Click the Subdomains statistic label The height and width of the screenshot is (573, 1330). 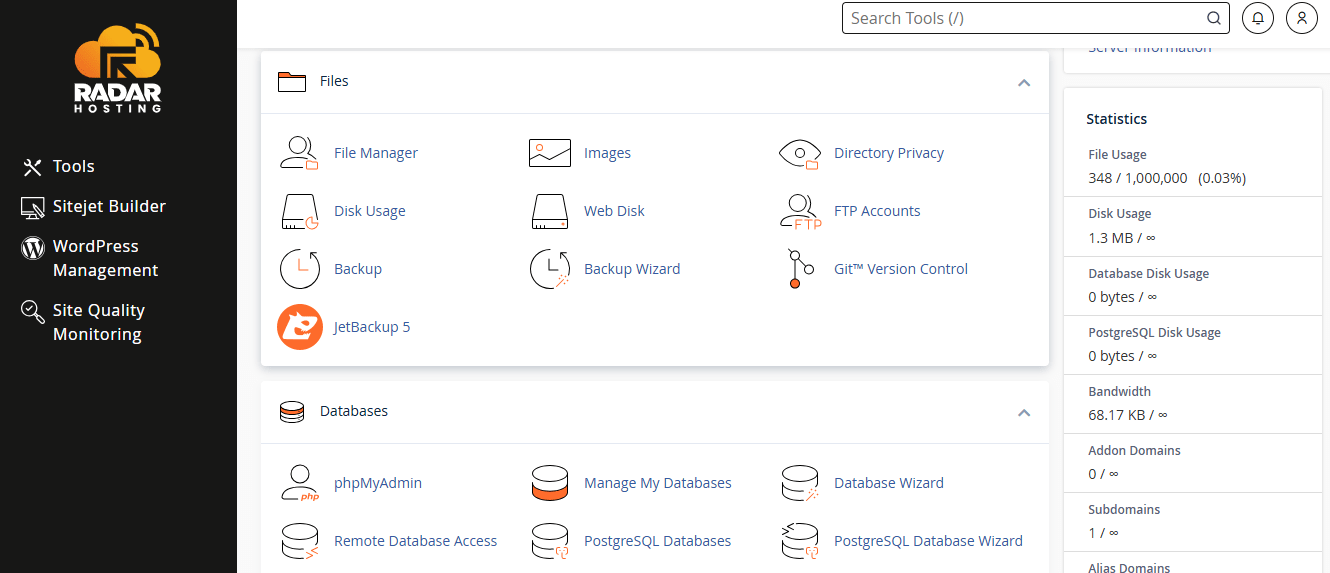point(1124,509)
